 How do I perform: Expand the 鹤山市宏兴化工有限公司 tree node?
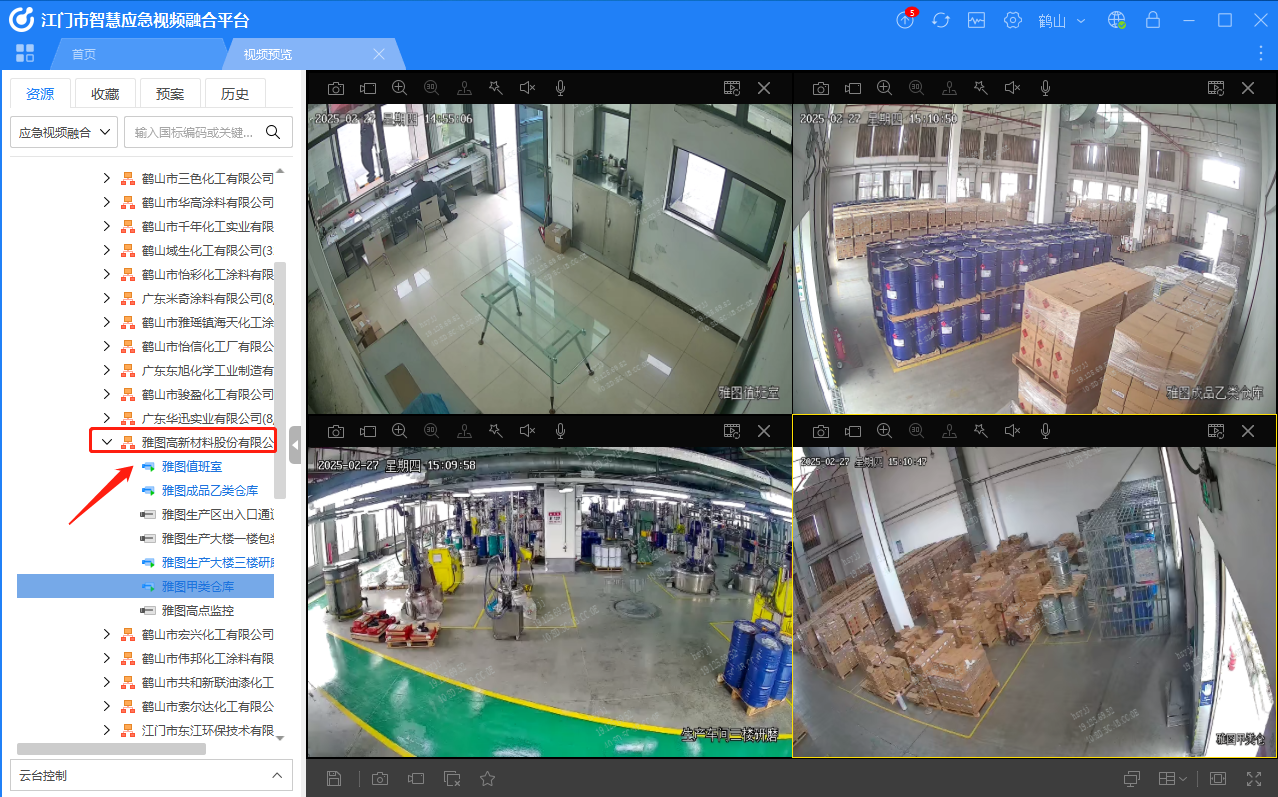tap(106, 634)
